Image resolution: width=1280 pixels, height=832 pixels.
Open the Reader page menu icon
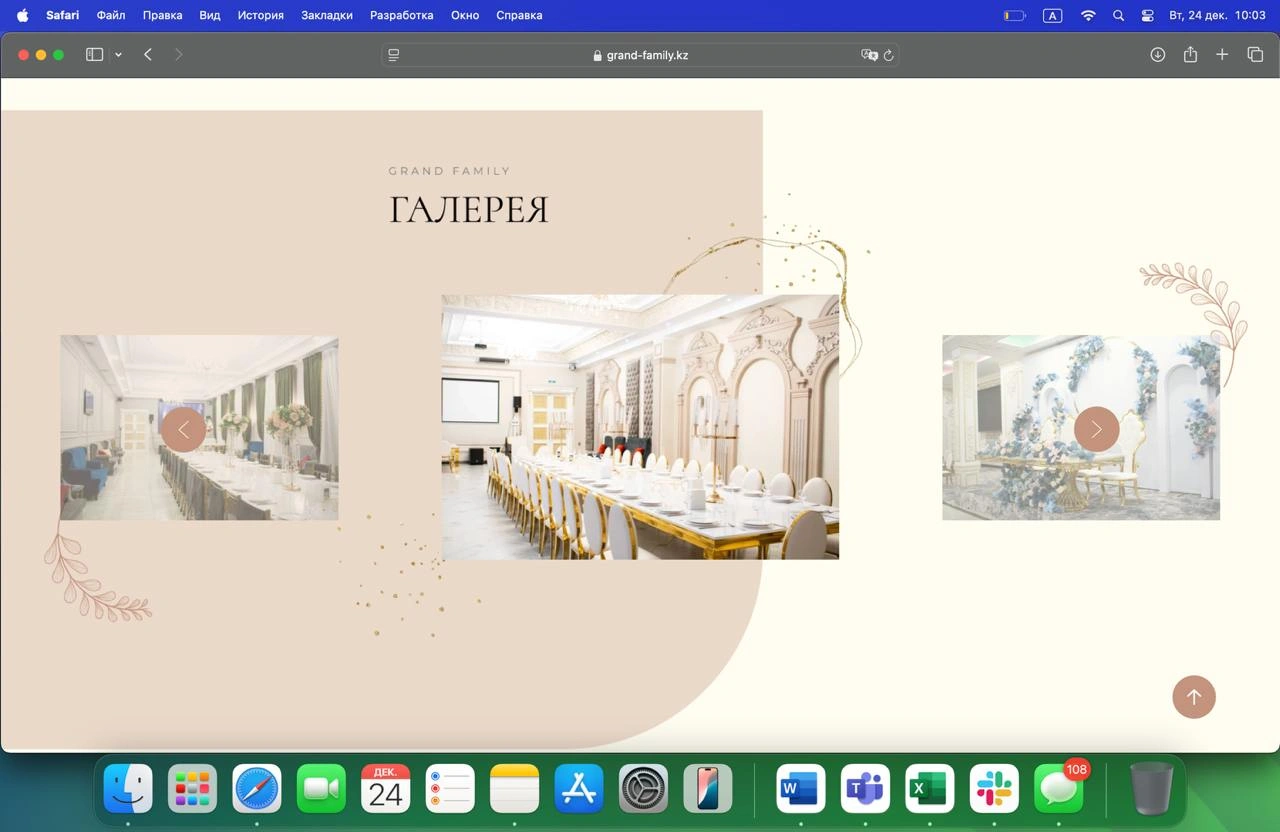(x=394, y=55)
